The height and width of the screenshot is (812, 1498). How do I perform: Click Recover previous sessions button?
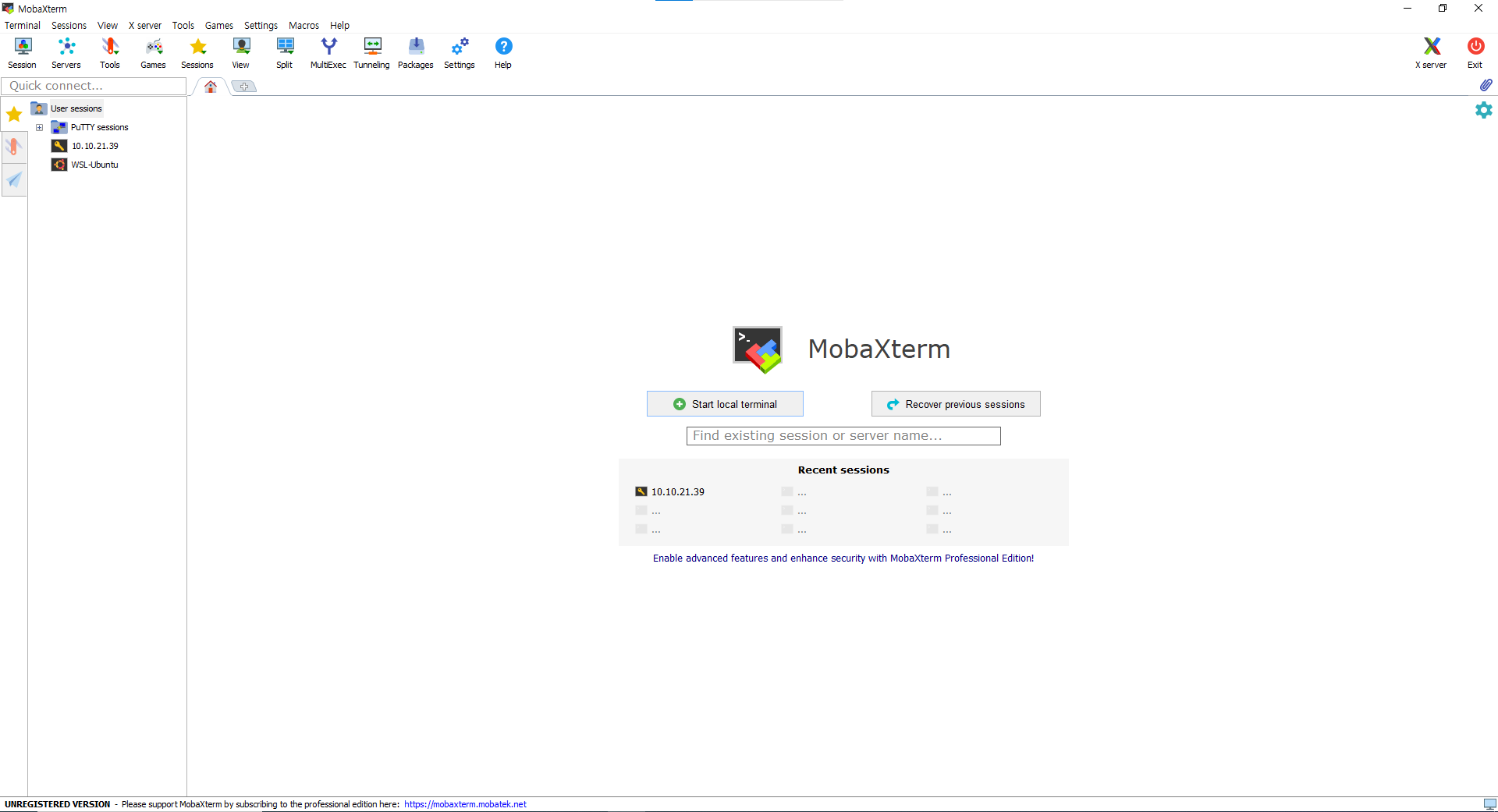(956, 404)
